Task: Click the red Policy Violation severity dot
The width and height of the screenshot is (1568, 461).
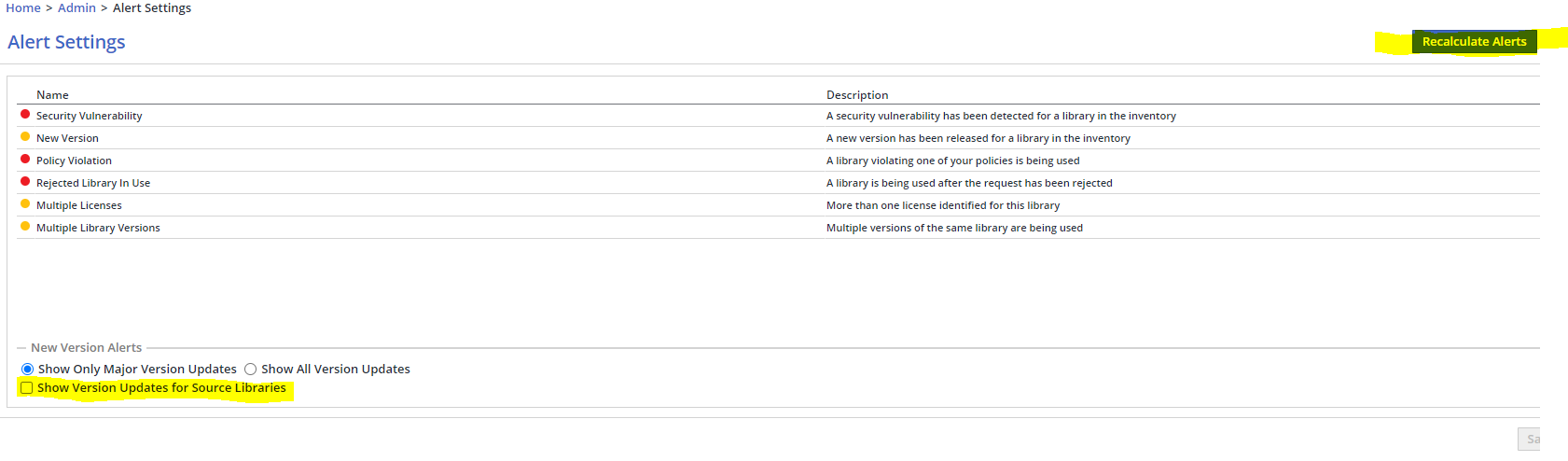Action: pos(25,160)
